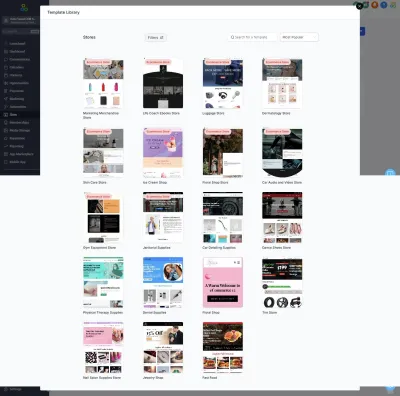Select the pink Floral Shop template thumbnail
This screenshot has height=396, width=400.
[223, 282]
